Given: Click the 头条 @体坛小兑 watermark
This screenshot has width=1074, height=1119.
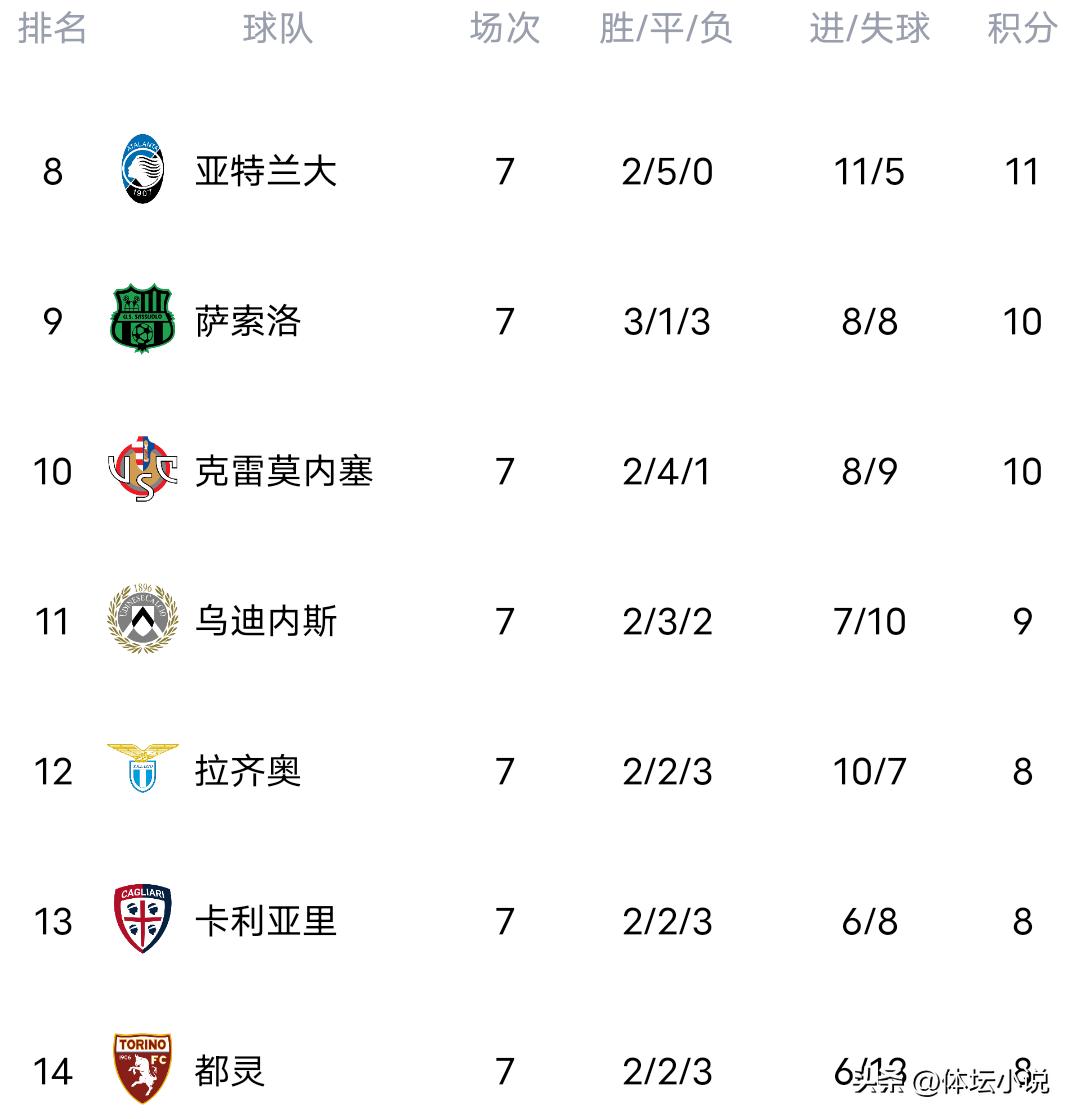Looking at the screenshot, I should (x=950, y=1081).
